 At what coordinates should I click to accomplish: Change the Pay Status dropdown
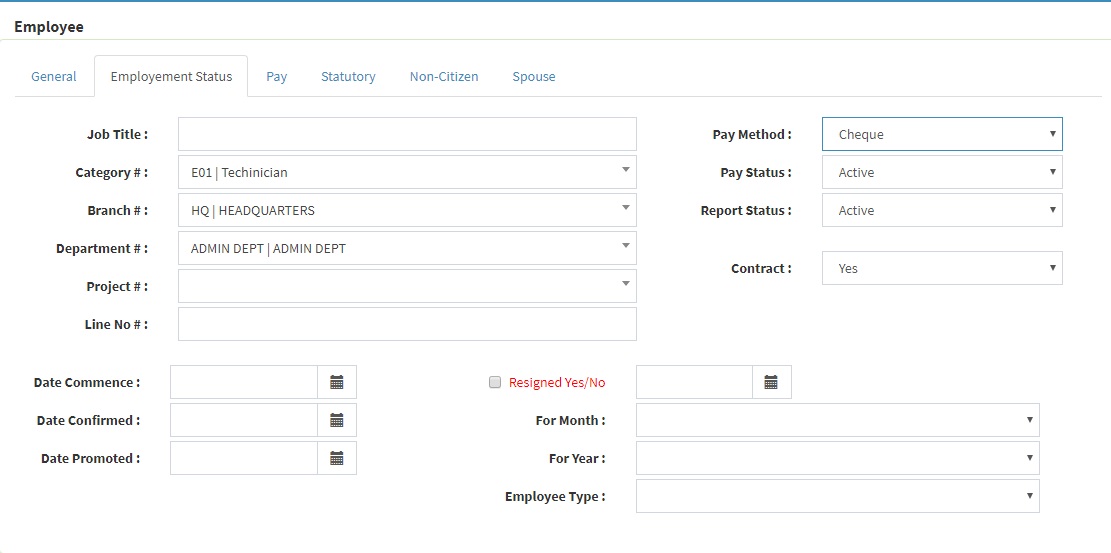tap(942, 172)
